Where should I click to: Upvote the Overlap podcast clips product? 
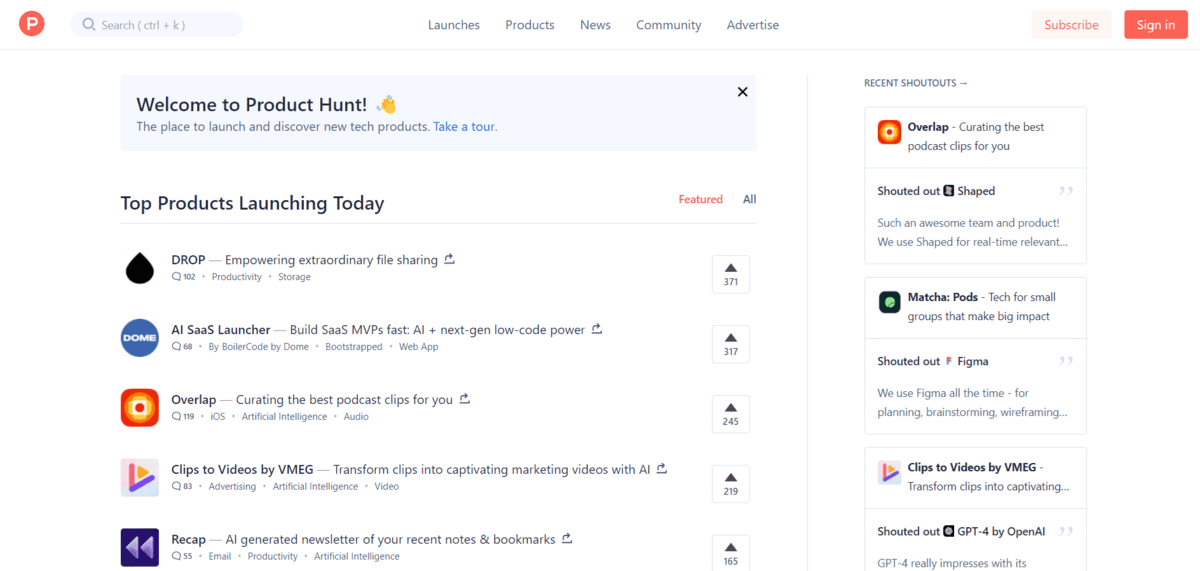[x=730, y=414]
